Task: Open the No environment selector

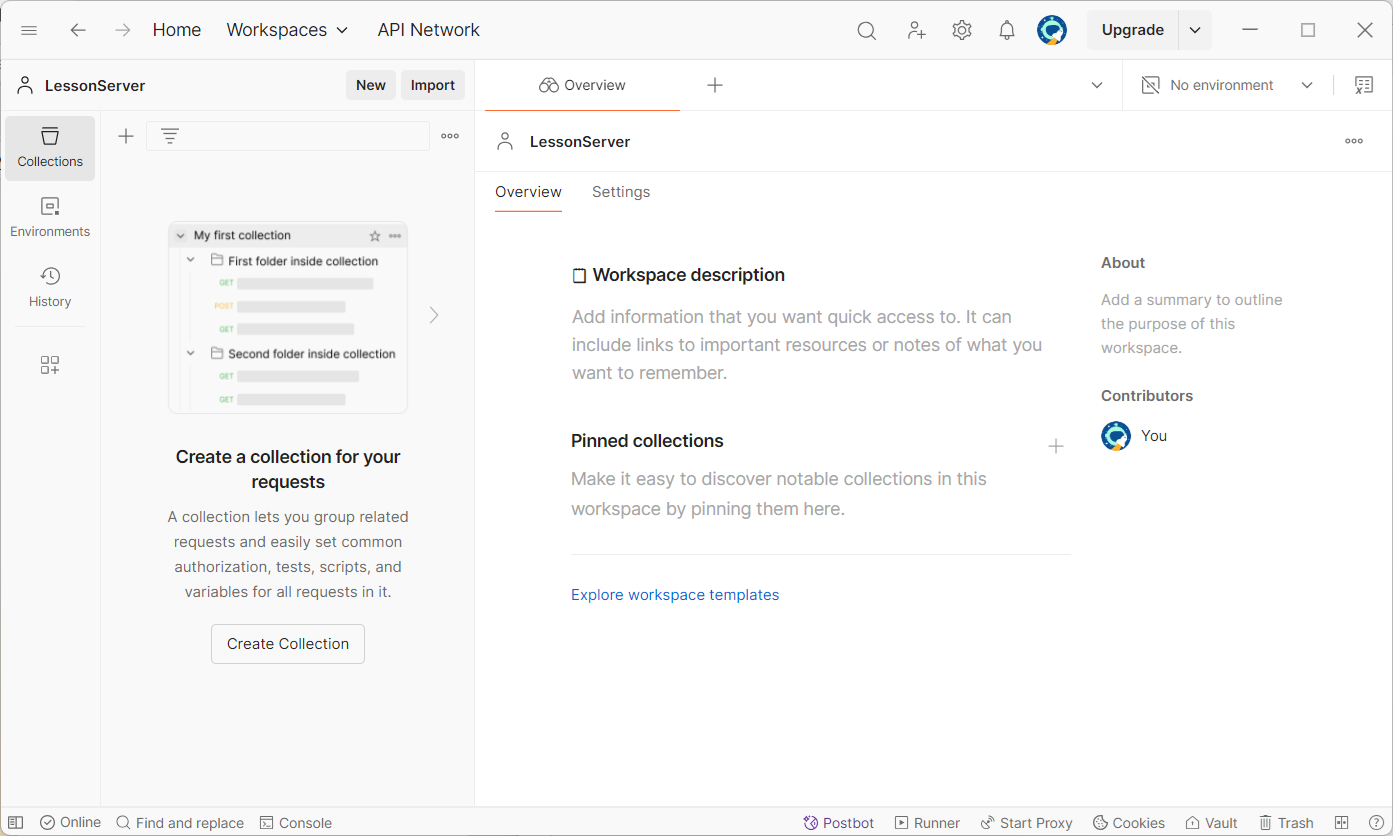Action: [x=1228, y=85]
